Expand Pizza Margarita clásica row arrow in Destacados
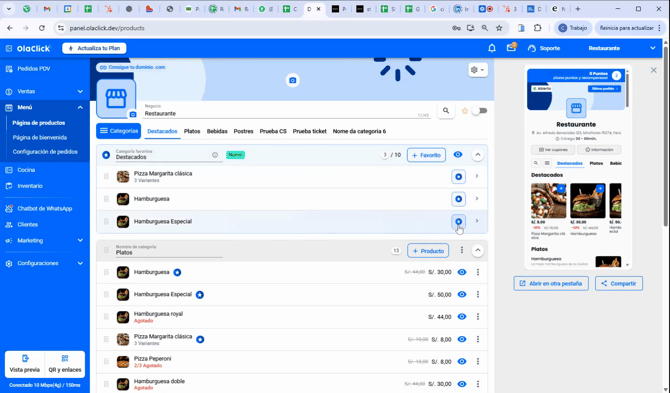 477,176
